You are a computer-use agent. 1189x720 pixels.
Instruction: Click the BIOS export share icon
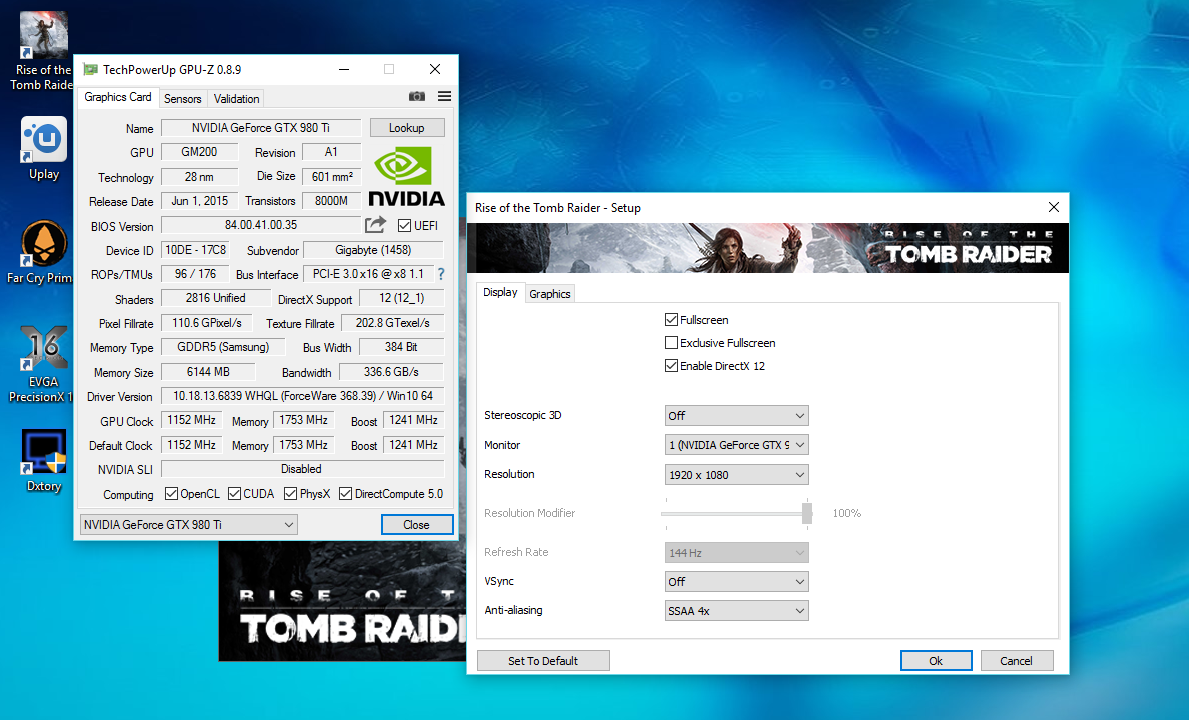(375, 225)
